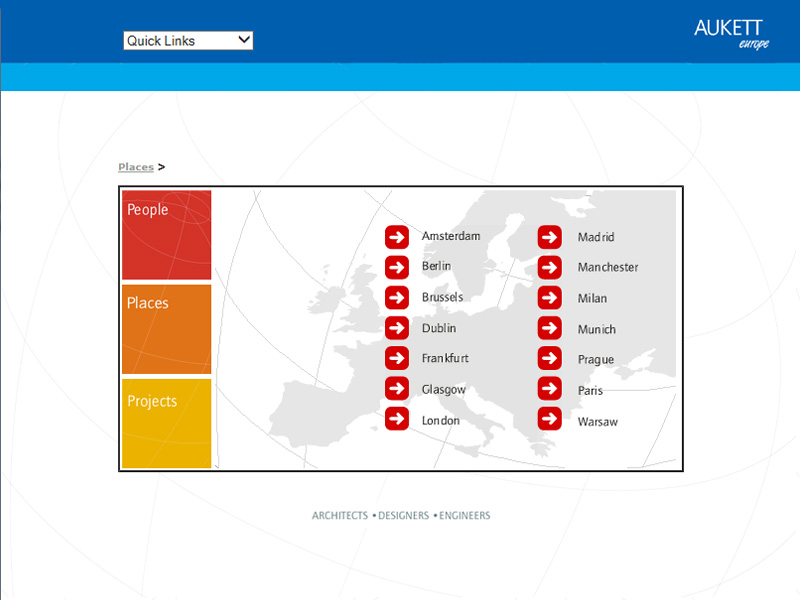Click the Aukett Europe logo
The image size is (800, 600).
tap(731, 34)
